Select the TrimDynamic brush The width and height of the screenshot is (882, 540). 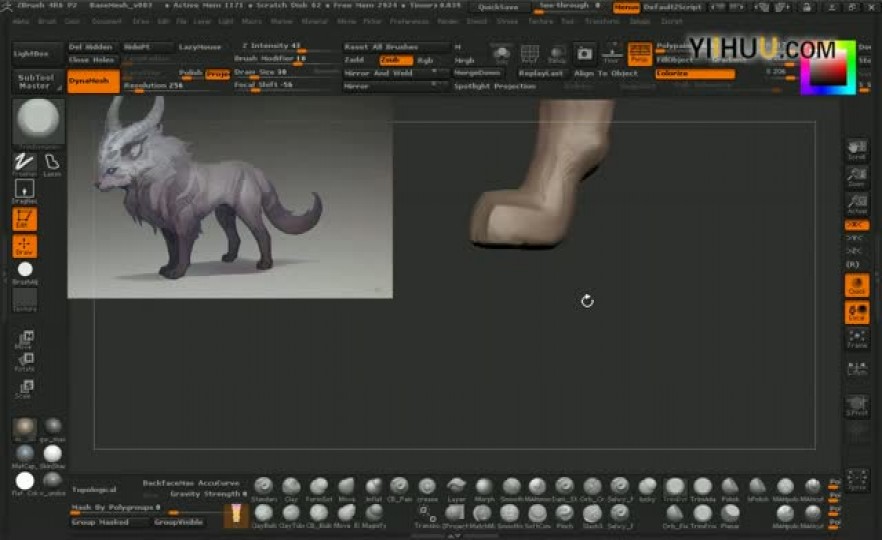click(x=674, y=488)
